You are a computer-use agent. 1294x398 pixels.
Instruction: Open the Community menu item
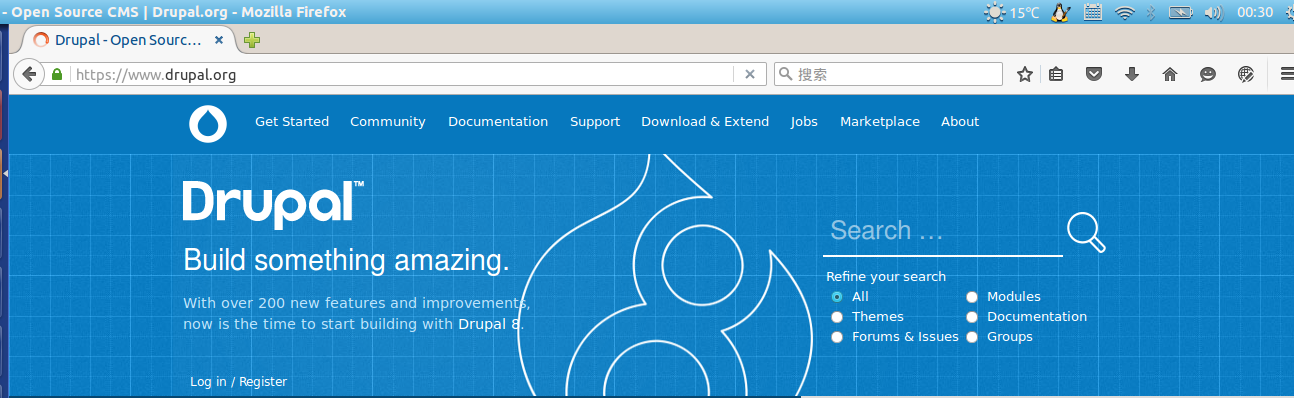[388, 122]
